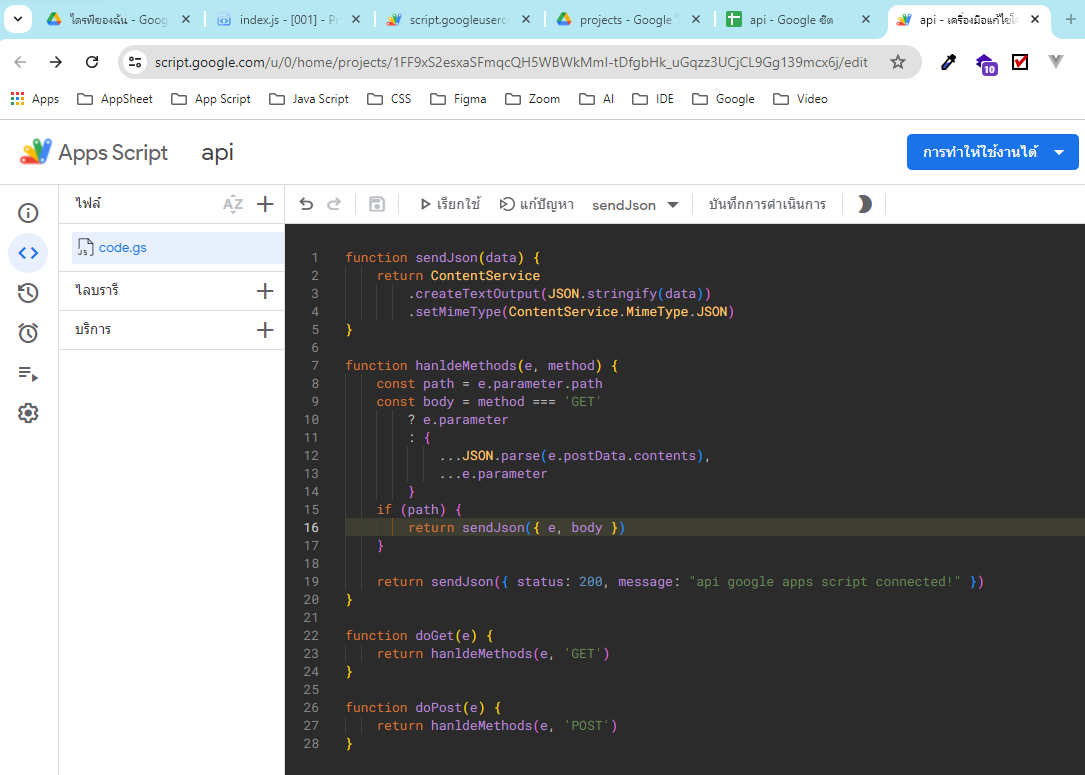This screenshot has width=1085, height=775.
Task: Select the Editor code icon in sidebar
Action: (28, 253)
